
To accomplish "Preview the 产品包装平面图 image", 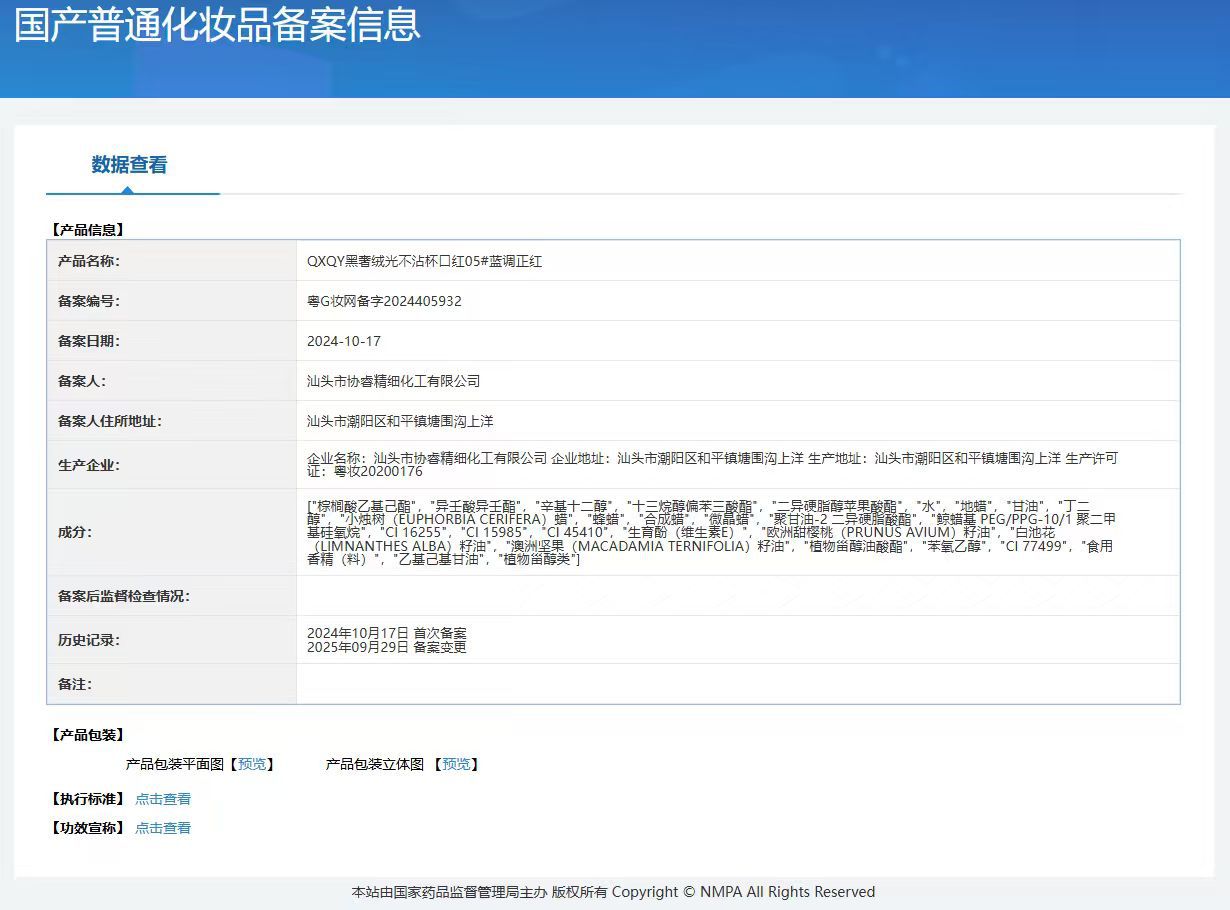I will pyautogui.click(x=252, y=764).
